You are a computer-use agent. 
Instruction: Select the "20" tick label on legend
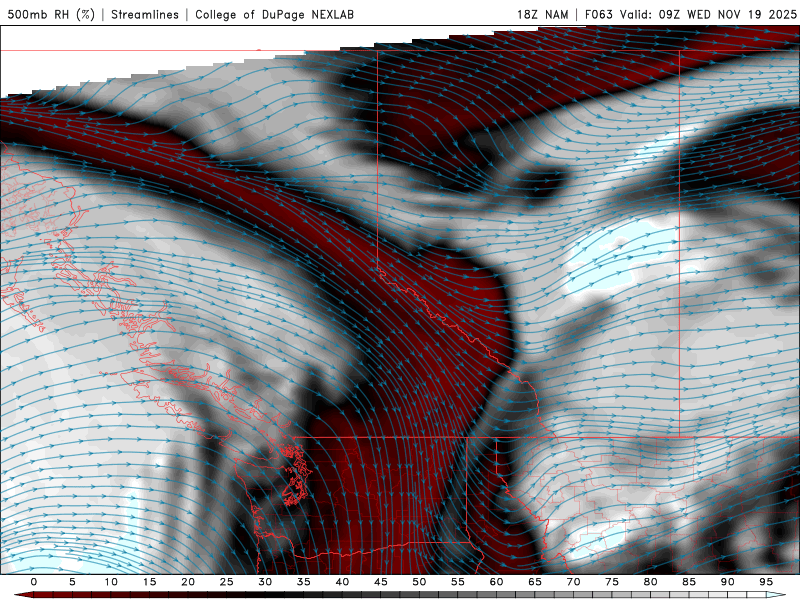188,582
